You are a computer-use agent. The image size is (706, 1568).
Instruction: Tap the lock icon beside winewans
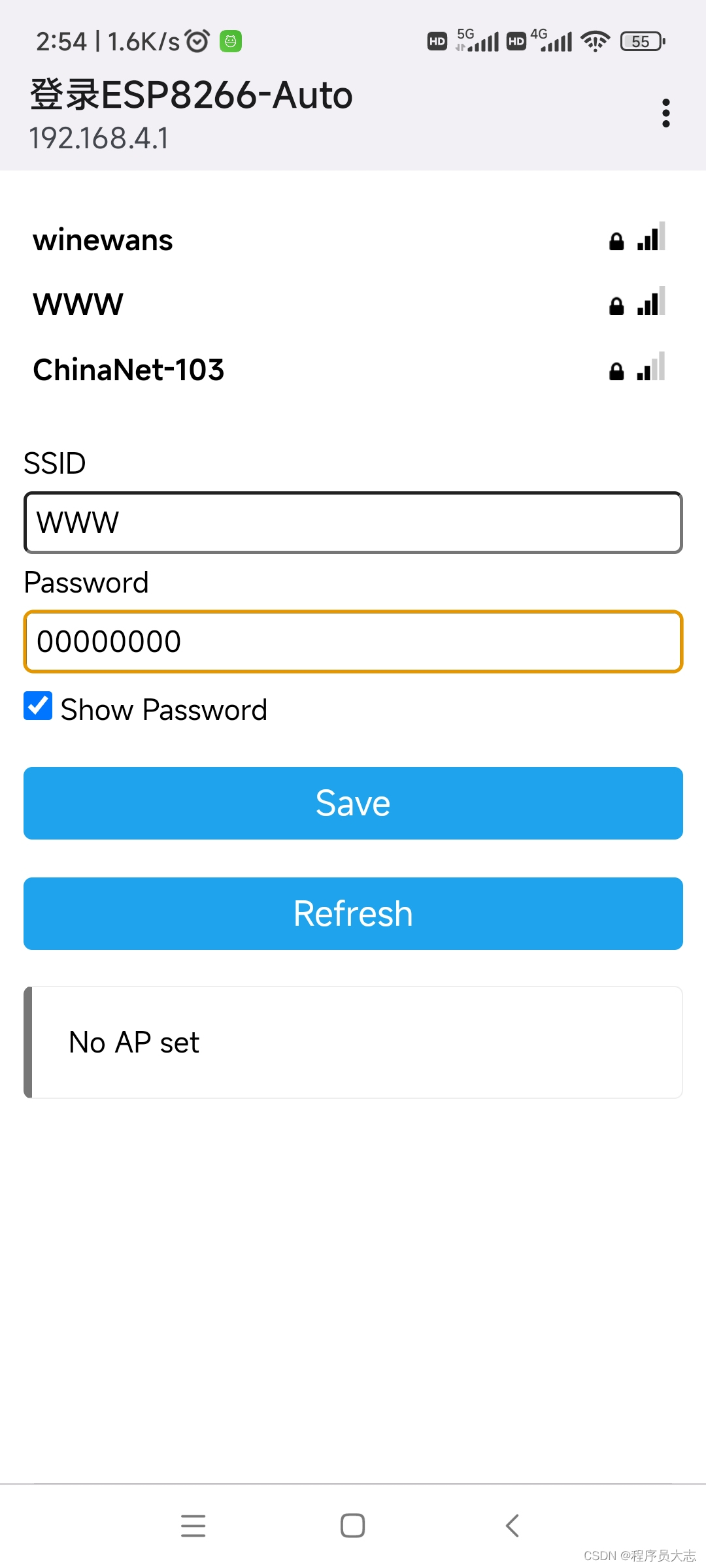pyautogui.click(x=616, y=242)
